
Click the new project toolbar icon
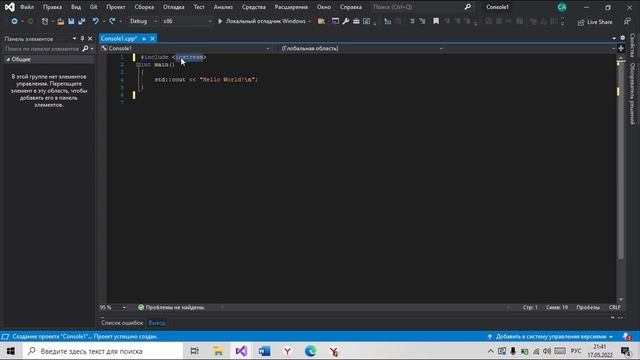point(45,21)
